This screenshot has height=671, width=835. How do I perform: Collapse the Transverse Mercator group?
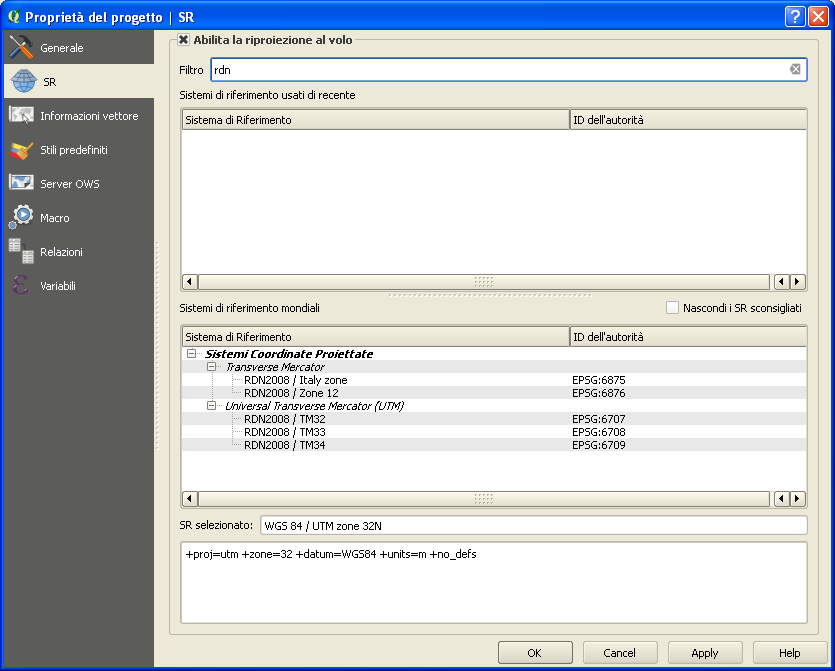(212, 367)
